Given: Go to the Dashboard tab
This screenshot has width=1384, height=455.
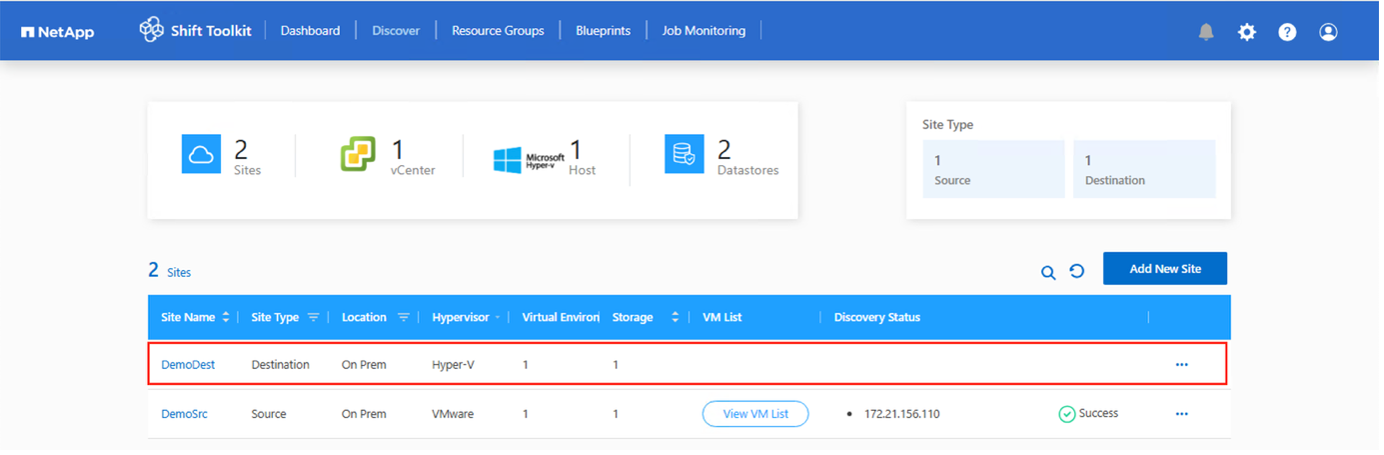Looking at the screenshot, I should [310, 31].
